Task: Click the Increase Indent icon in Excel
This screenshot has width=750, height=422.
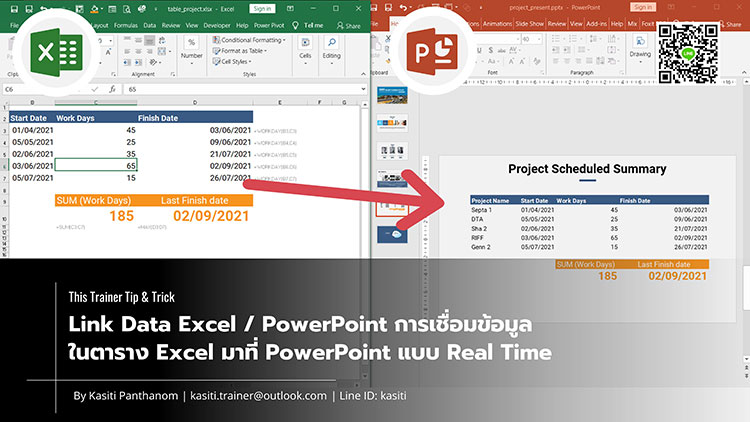Action: click(x=138, y=62)
